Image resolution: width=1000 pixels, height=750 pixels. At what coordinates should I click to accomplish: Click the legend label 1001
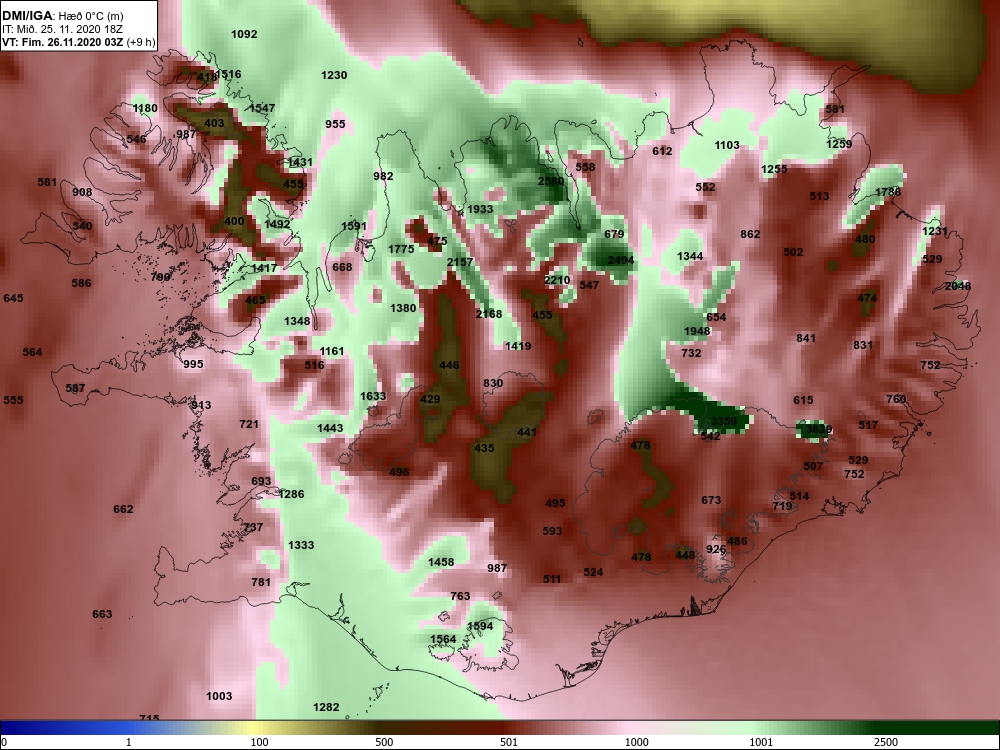[x=761, y=742]
